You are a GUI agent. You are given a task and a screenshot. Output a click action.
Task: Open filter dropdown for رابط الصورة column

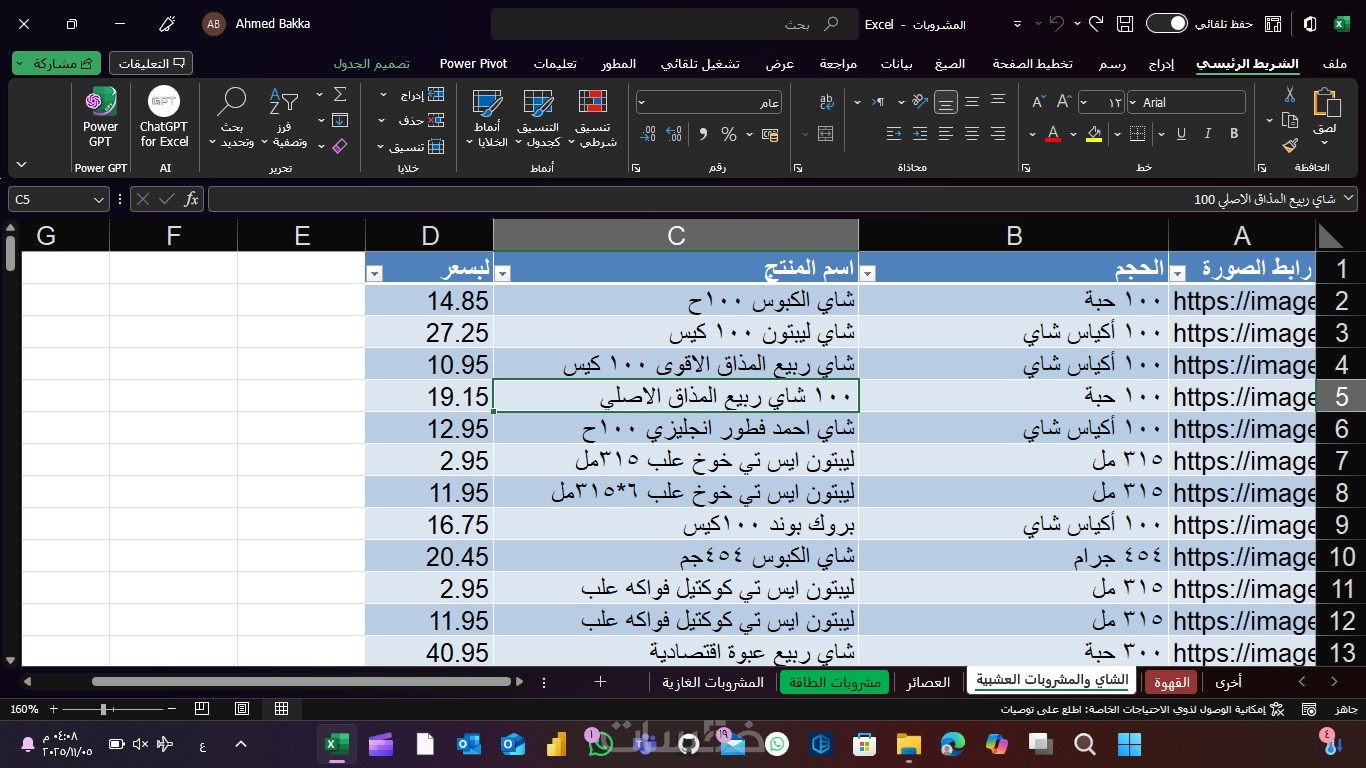(1178, 273)
